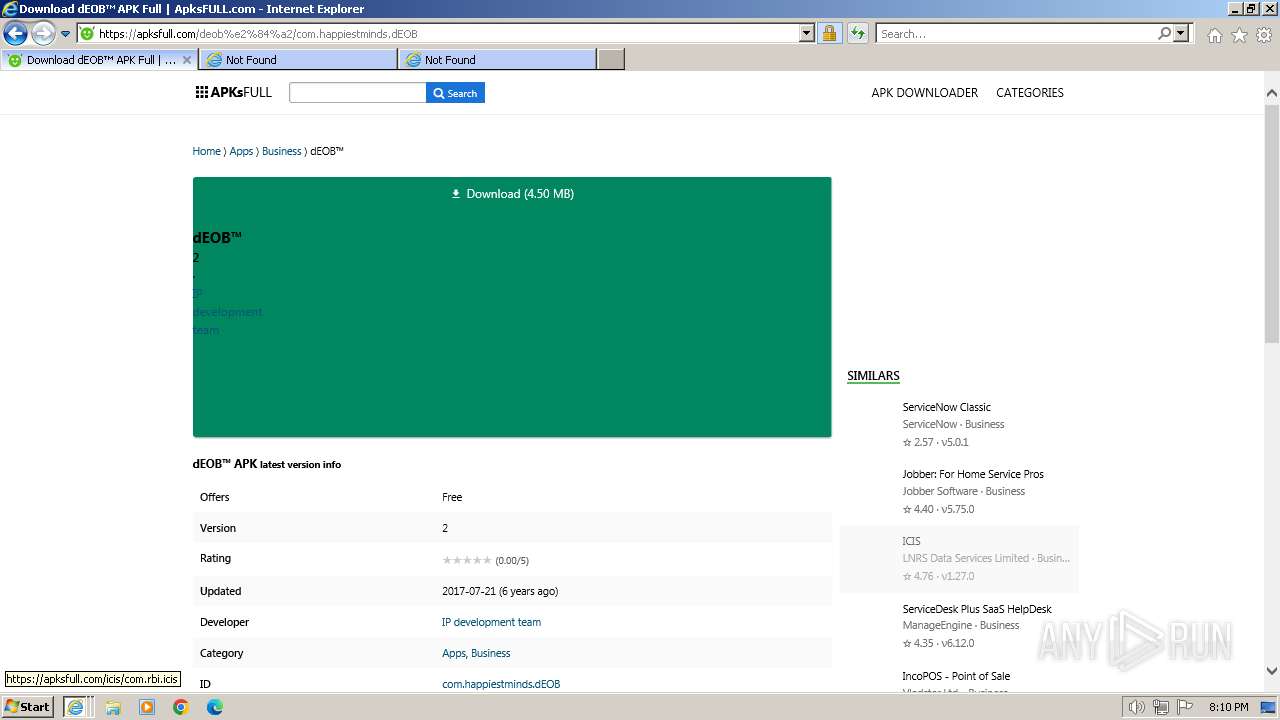Open a new tab button
1280x720 pixels.
click(x=611, y=60)
